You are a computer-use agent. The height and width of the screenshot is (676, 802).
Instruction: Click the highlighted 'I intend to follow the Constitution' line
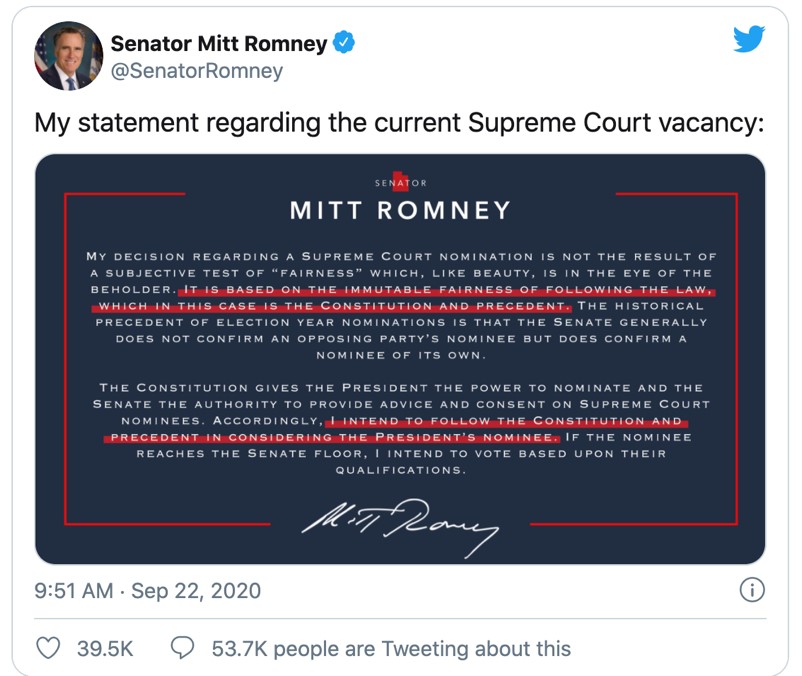coord(396,429)
